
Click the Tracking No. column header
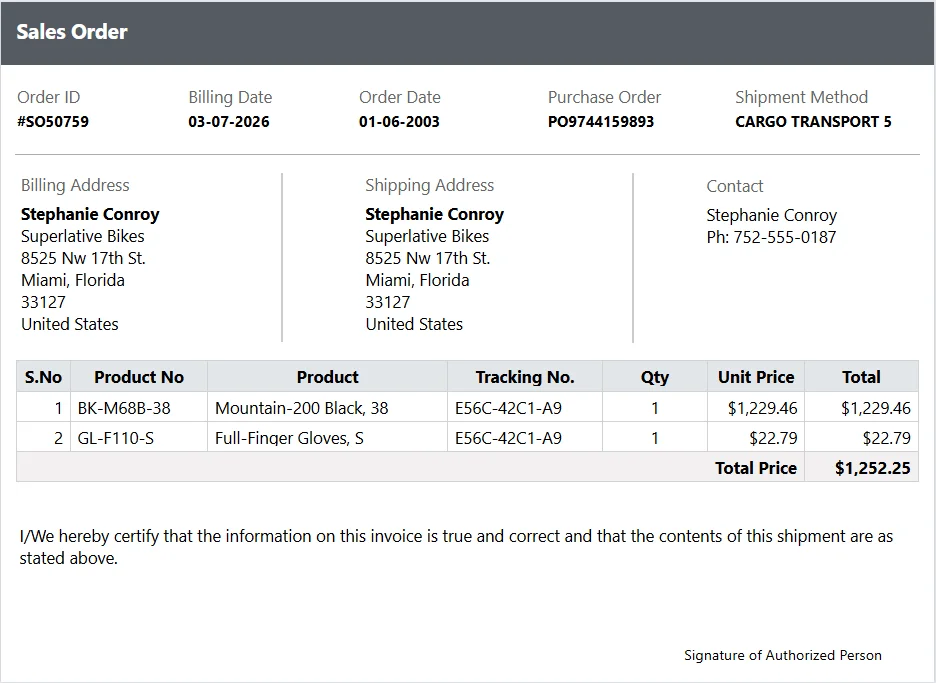tap(525, 377)
